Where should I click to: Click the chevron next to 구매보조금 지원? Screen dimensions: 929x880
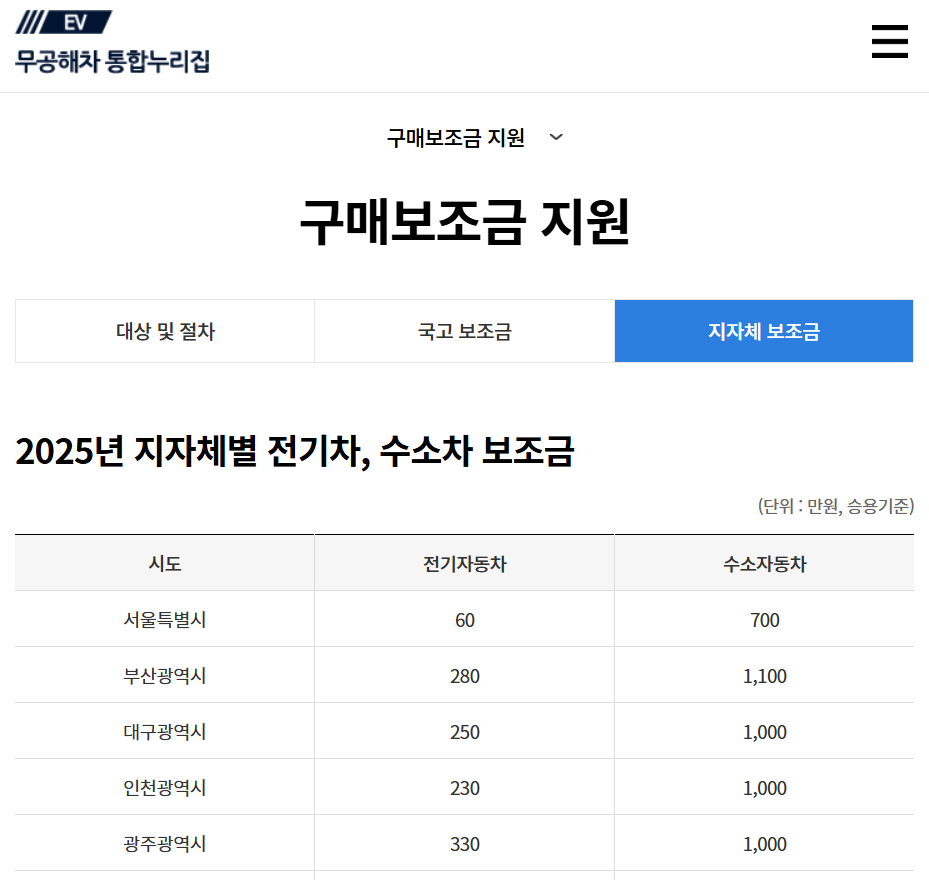(558, 138)
